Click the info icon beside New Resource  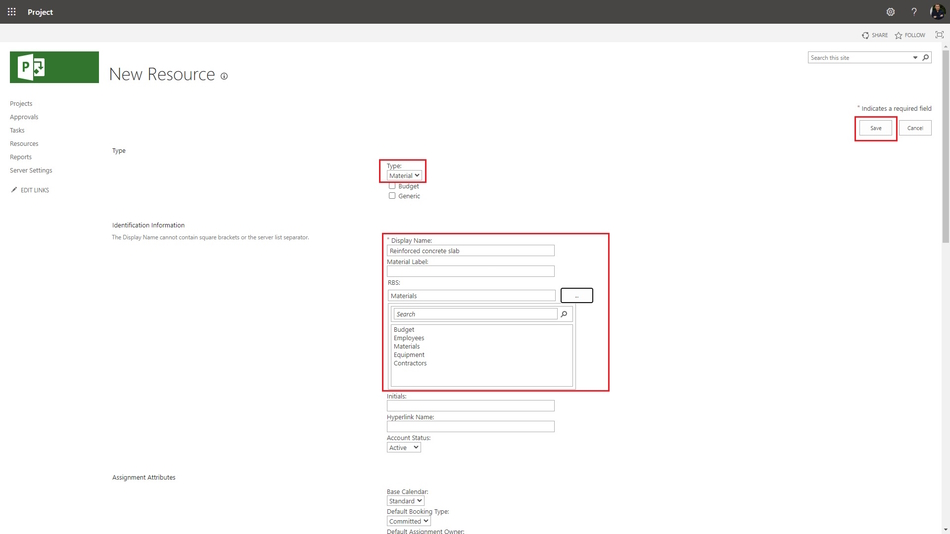point(224,76)
